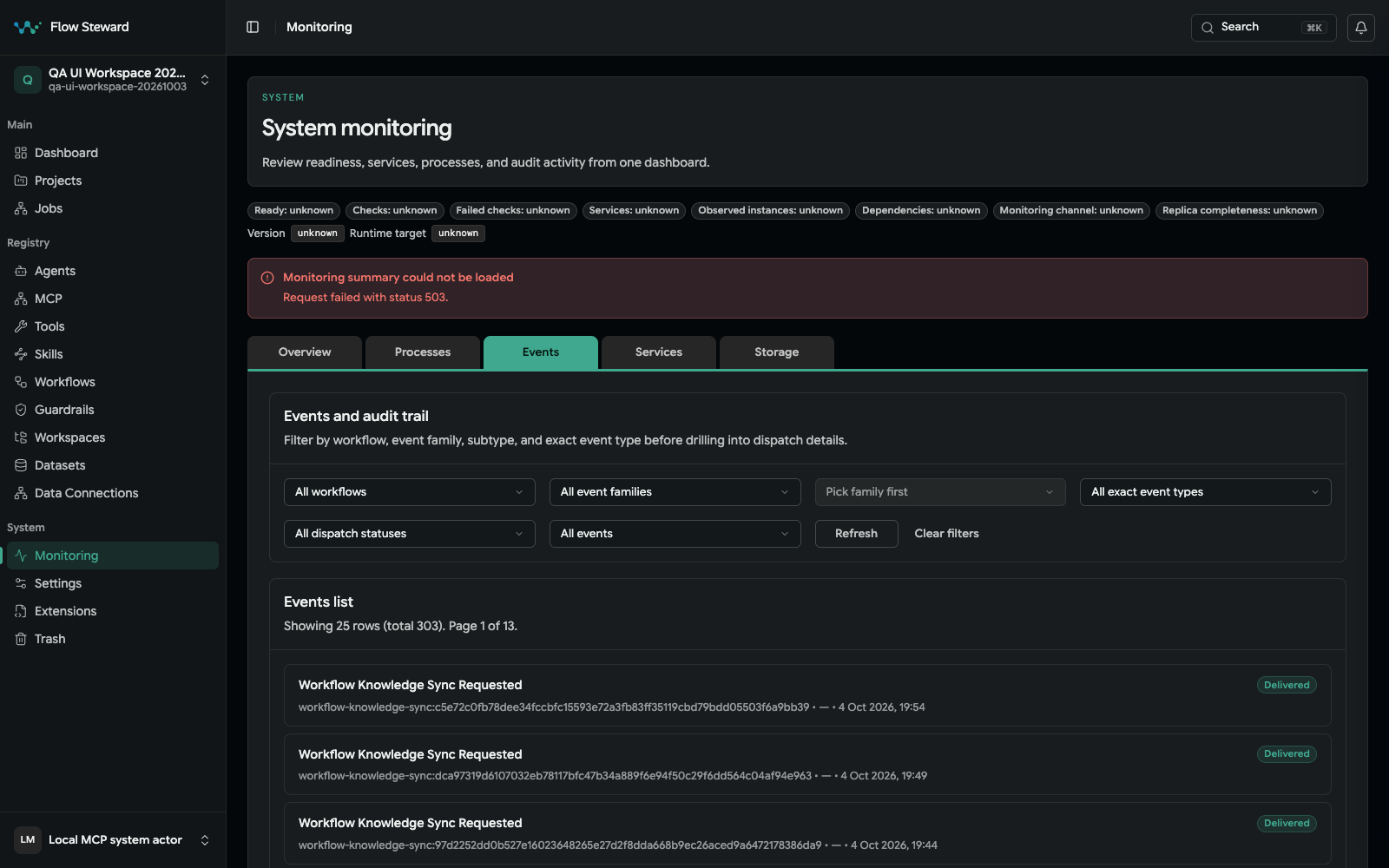The image size is (1389, 868).
Task: Open the All dispatch statuses dropdown
Action: pos(410,534)
